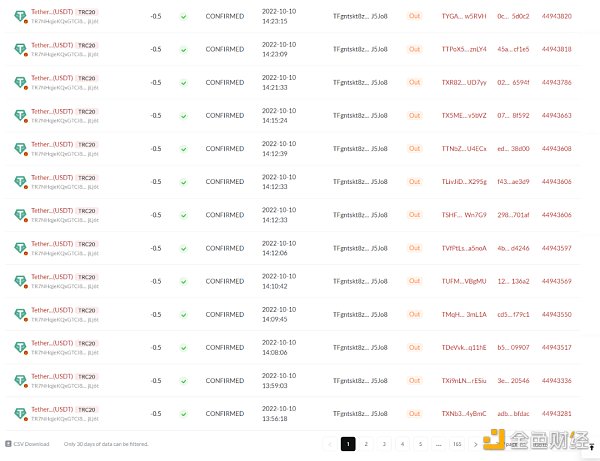Switch to page 2 of the results

pyautogui.click(x=366, y=443)
